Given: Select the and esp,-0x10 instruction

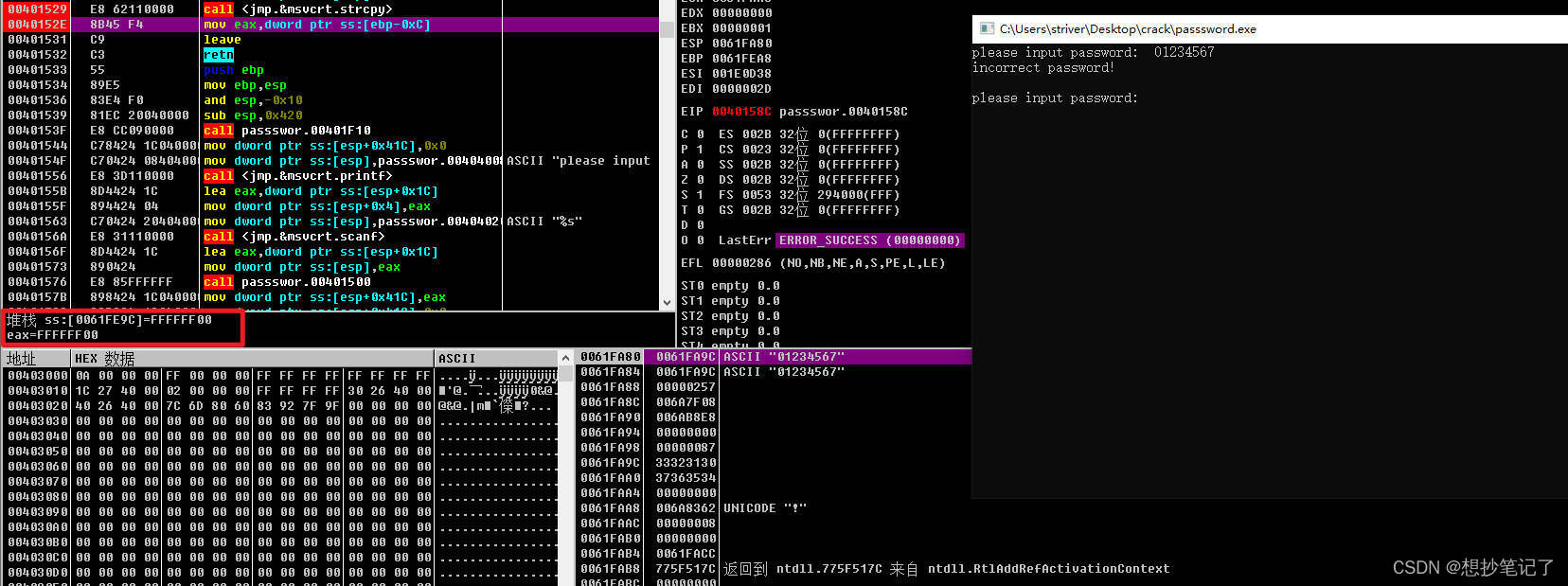Looking at the screenshot, I should 331,100.
